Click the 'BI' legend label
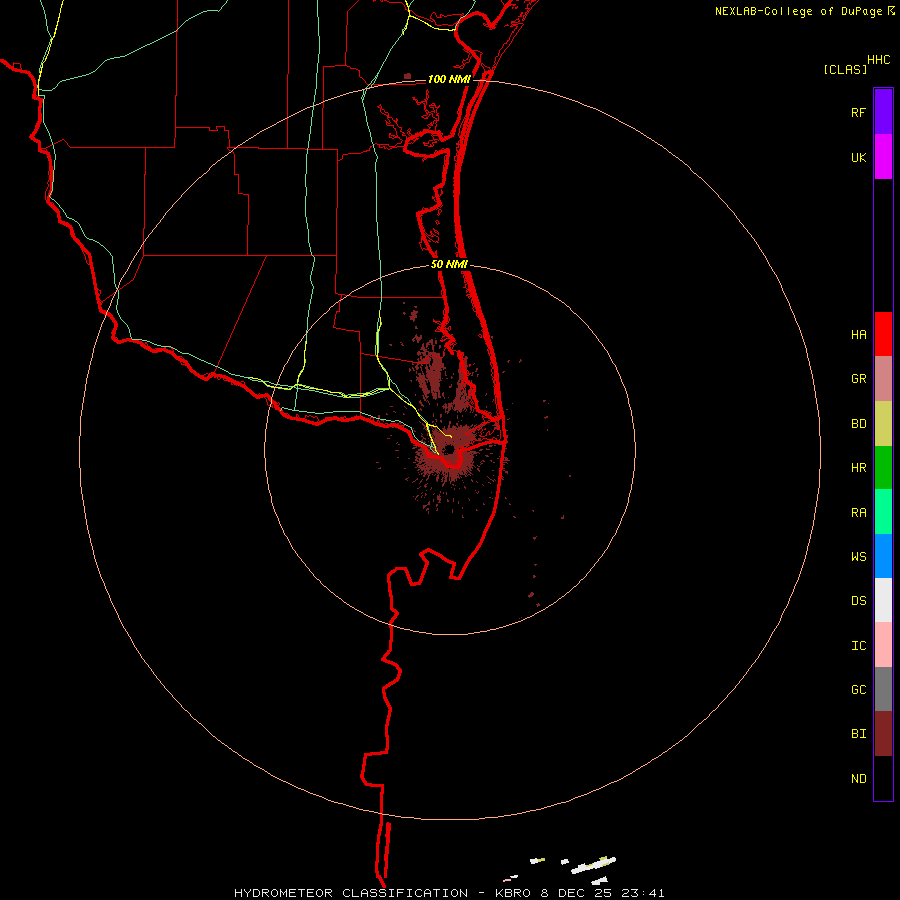 (x=858, y=734)
